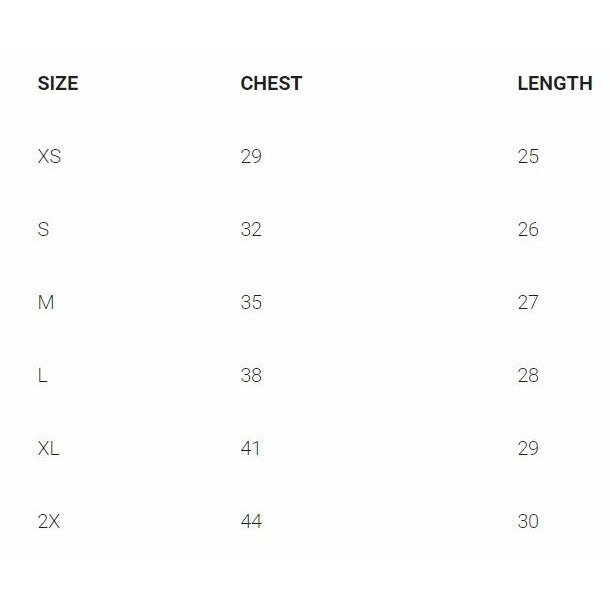Image resolution: width=610 pixels, height=610 pixels.
Task: Click the chest value 38
Action: [251, 376]
